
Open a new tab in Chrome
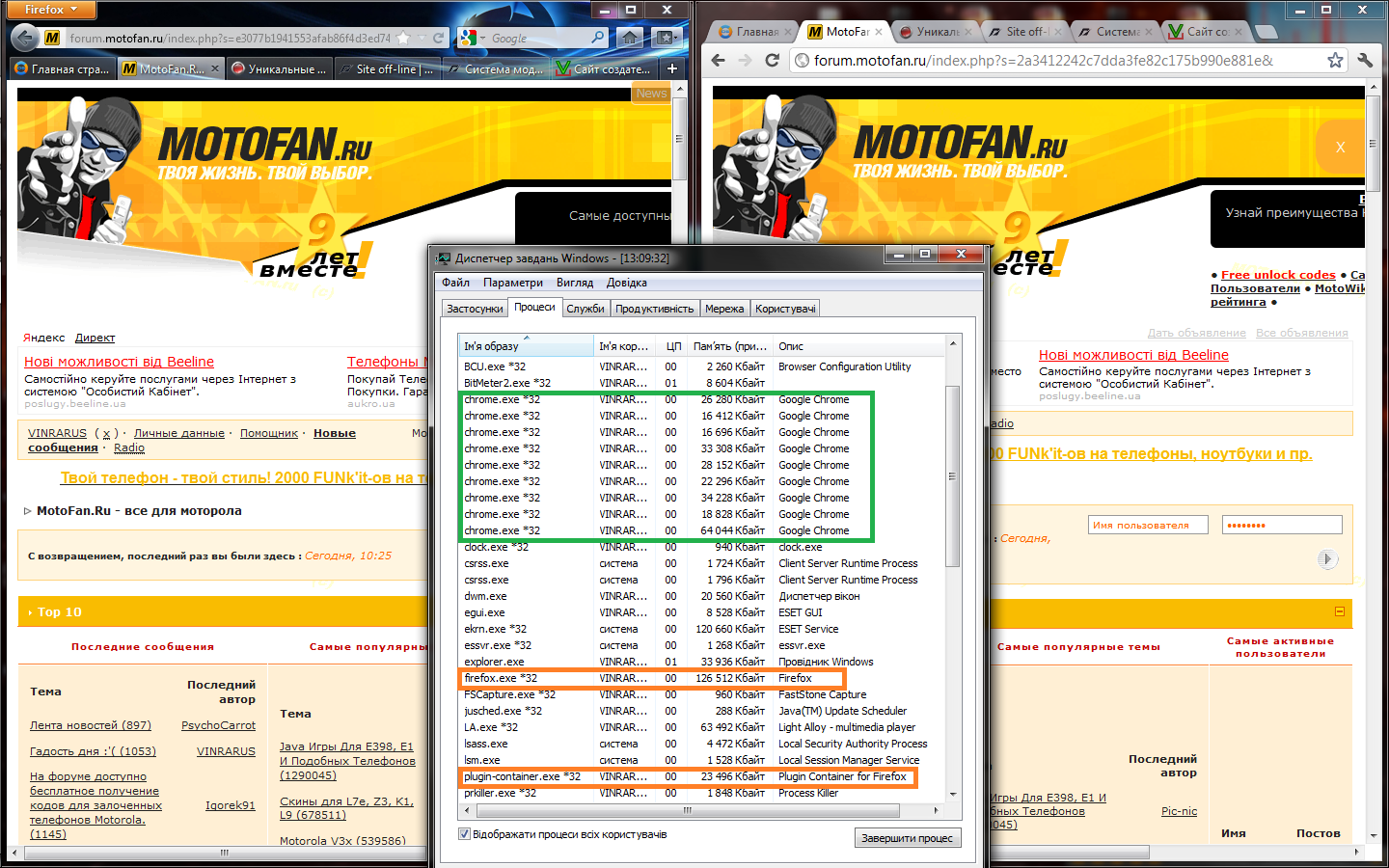1265,32
